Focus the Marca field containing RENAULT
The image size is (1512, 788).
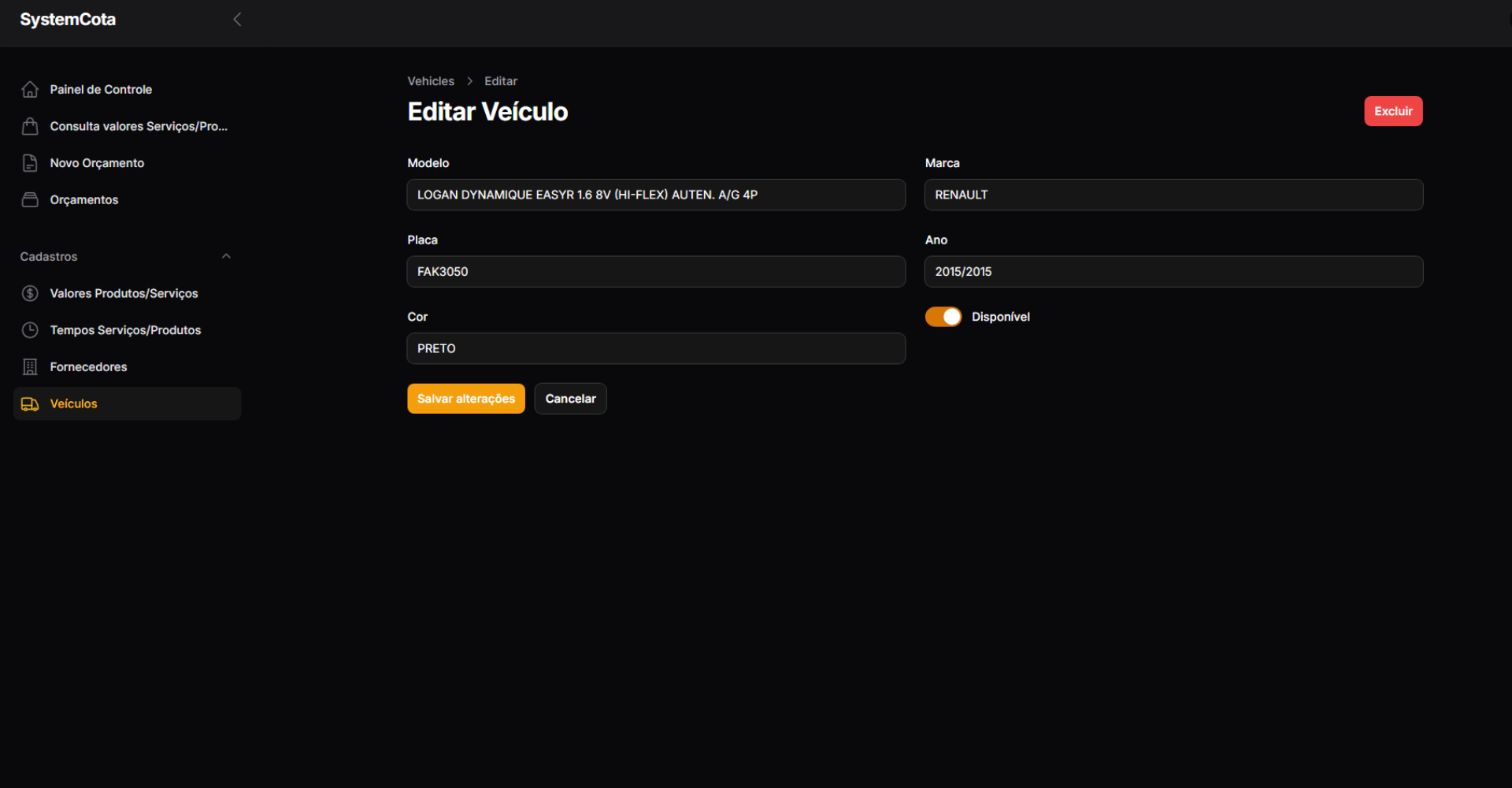pyautogui.click(x=1173, y=195)
